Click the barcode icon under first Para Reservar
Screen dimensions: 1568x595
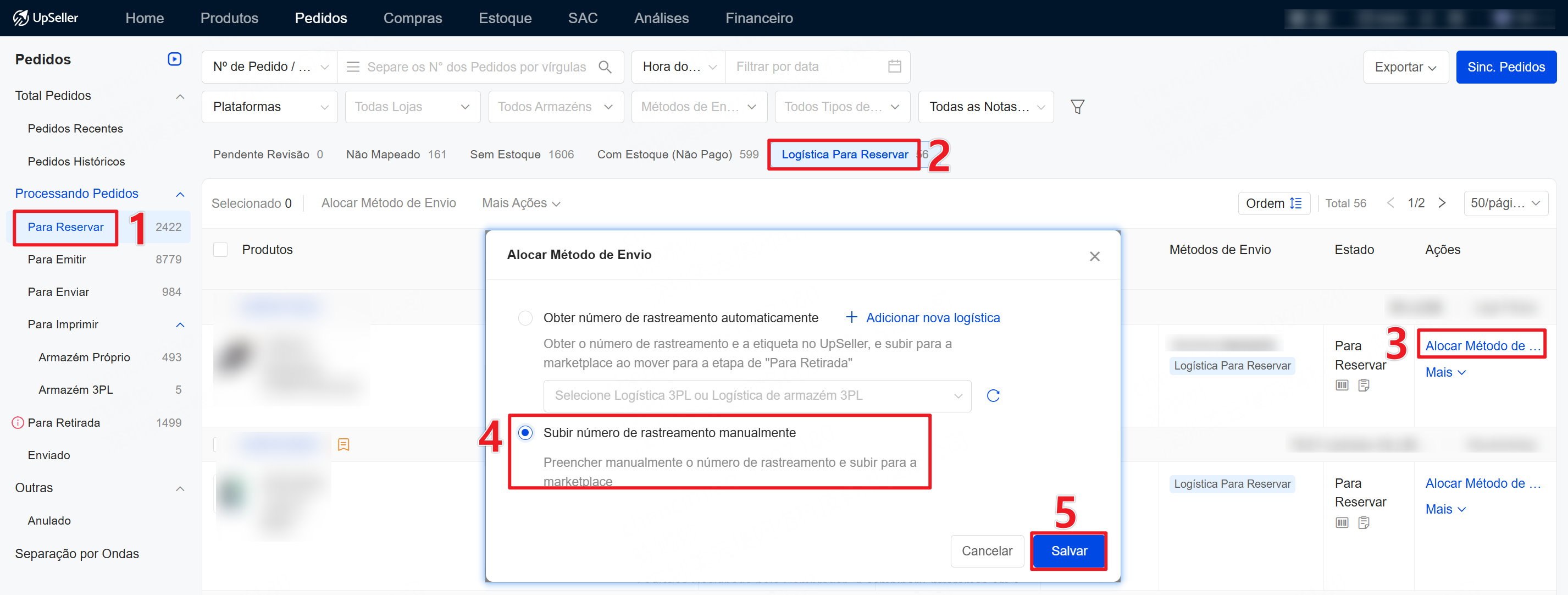point(1342,385)
